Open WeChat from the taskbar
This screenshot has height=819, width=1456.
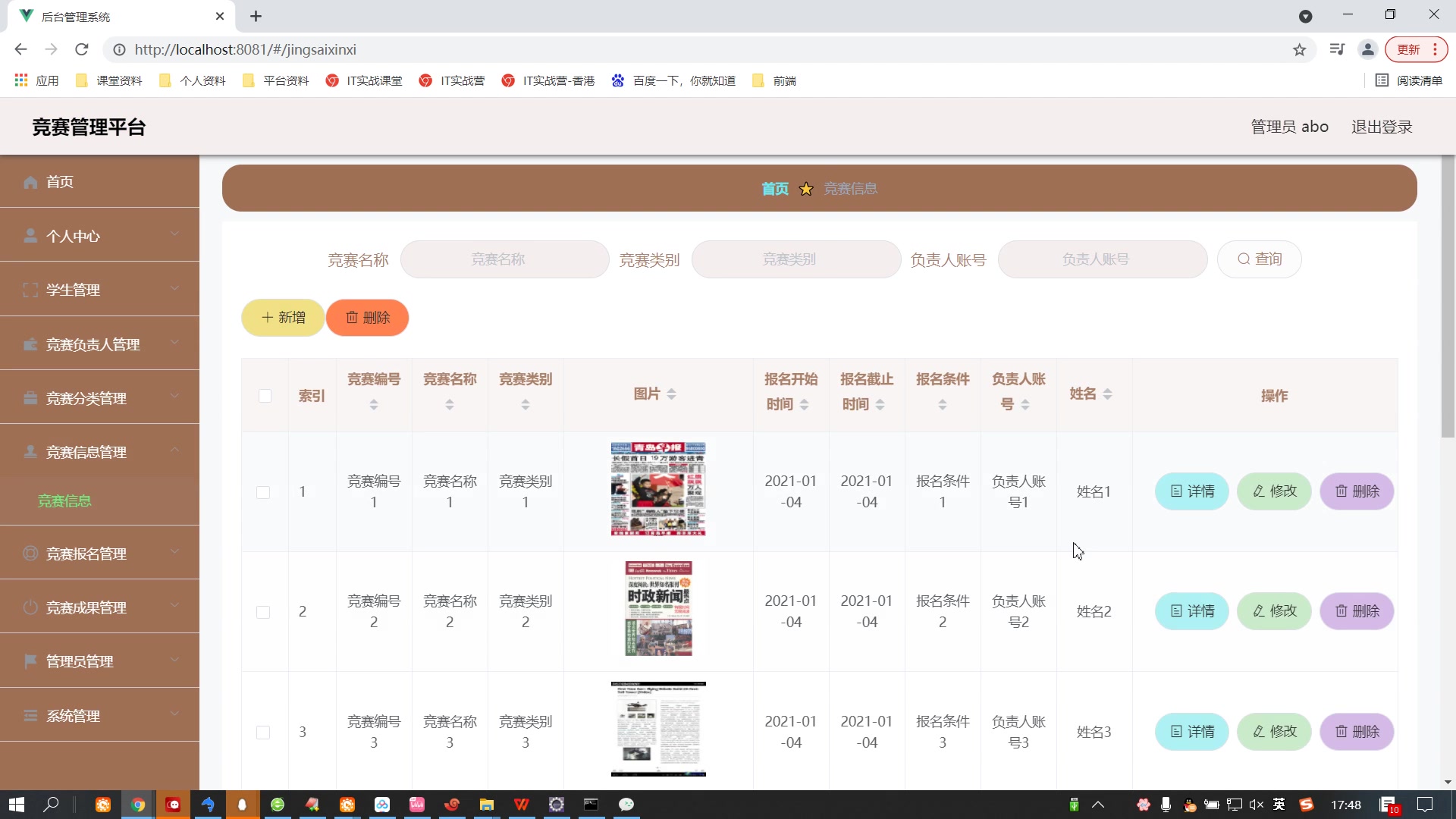pos(626,805)
